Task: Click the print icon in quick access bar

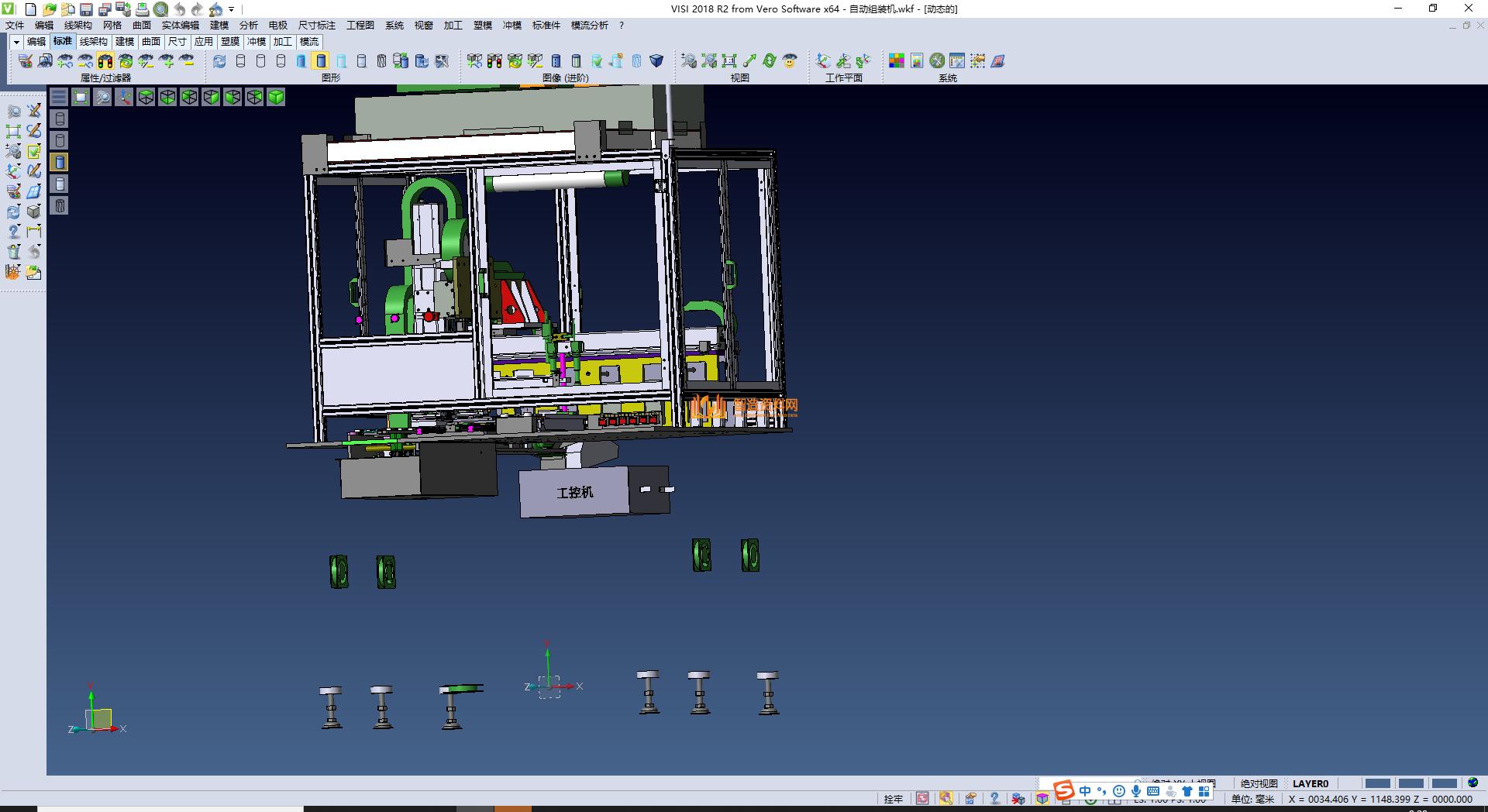Action: pyautogui.click(x=142, y=9)
